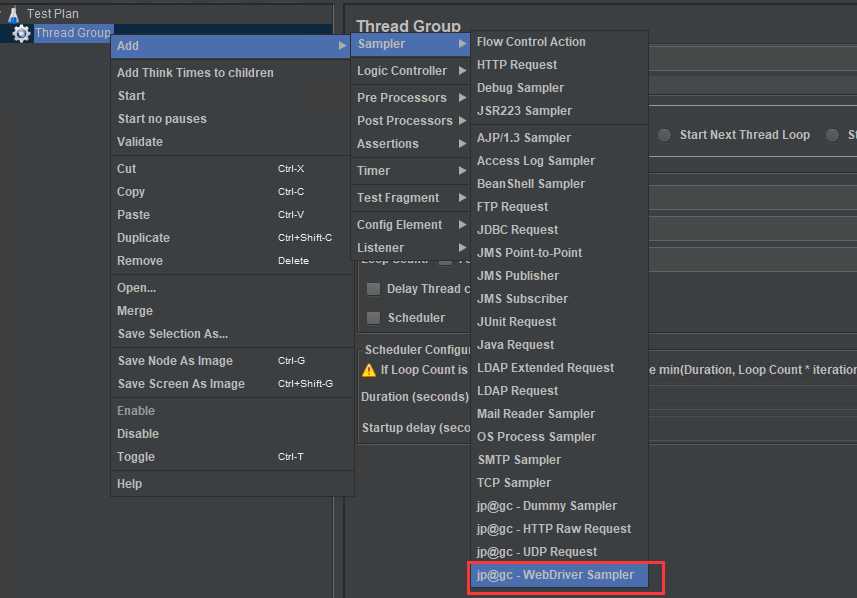Click Start in the context menu
This screenshot has height=598, width=857.
(231, 96)
